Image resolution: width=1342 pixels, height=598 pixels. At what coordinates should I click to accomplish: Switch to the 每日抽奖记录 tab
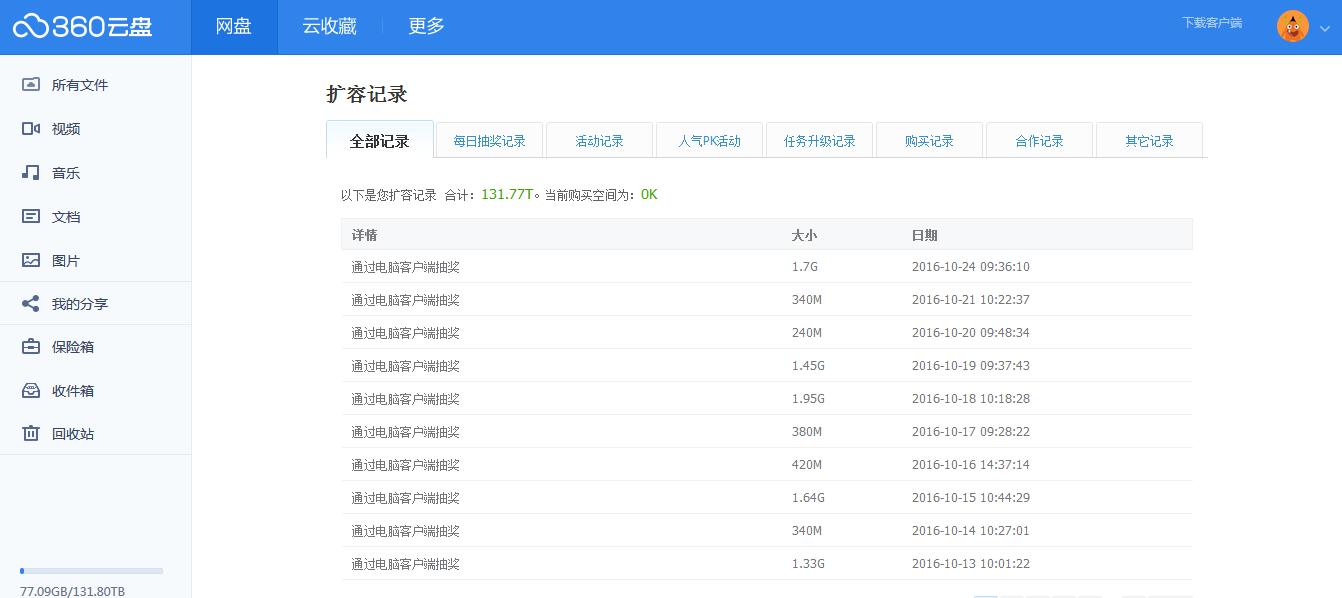click(x=489, y=141)
